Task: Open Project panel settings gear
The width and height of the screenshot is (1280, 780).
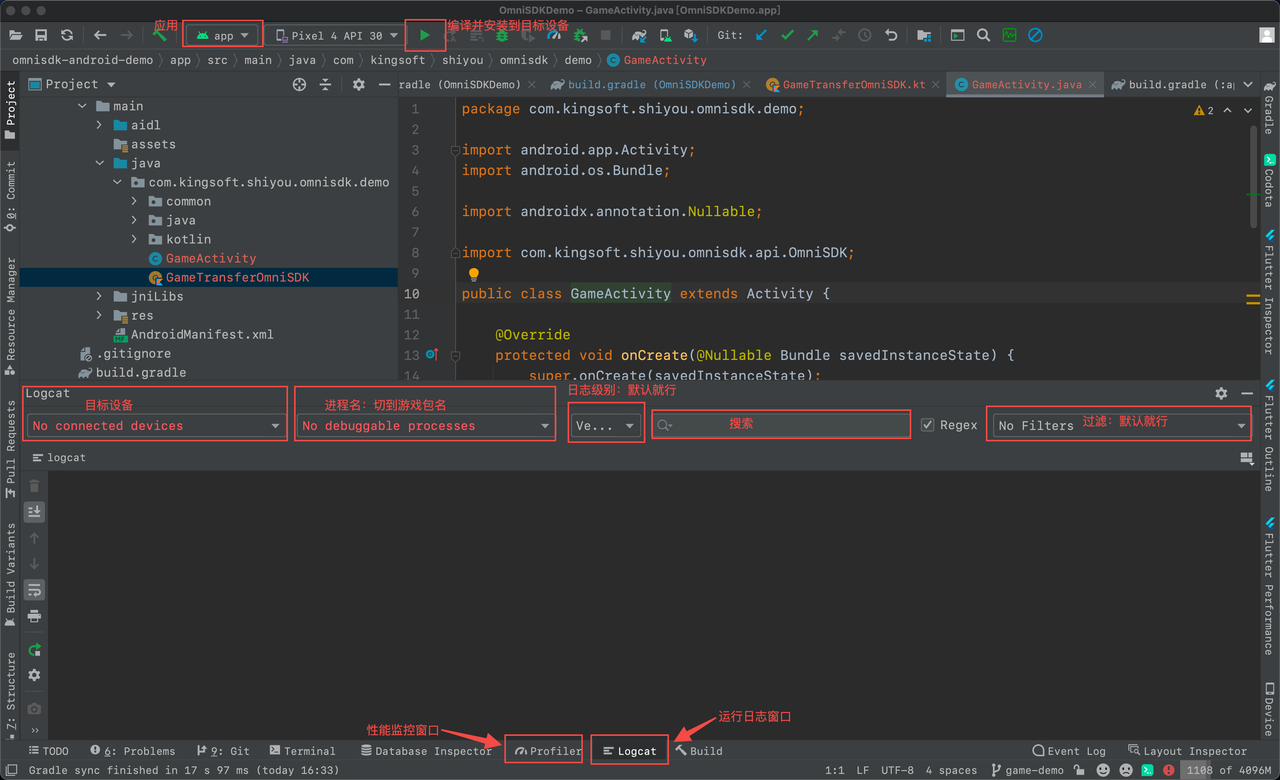Action: (x=359, y=85)
